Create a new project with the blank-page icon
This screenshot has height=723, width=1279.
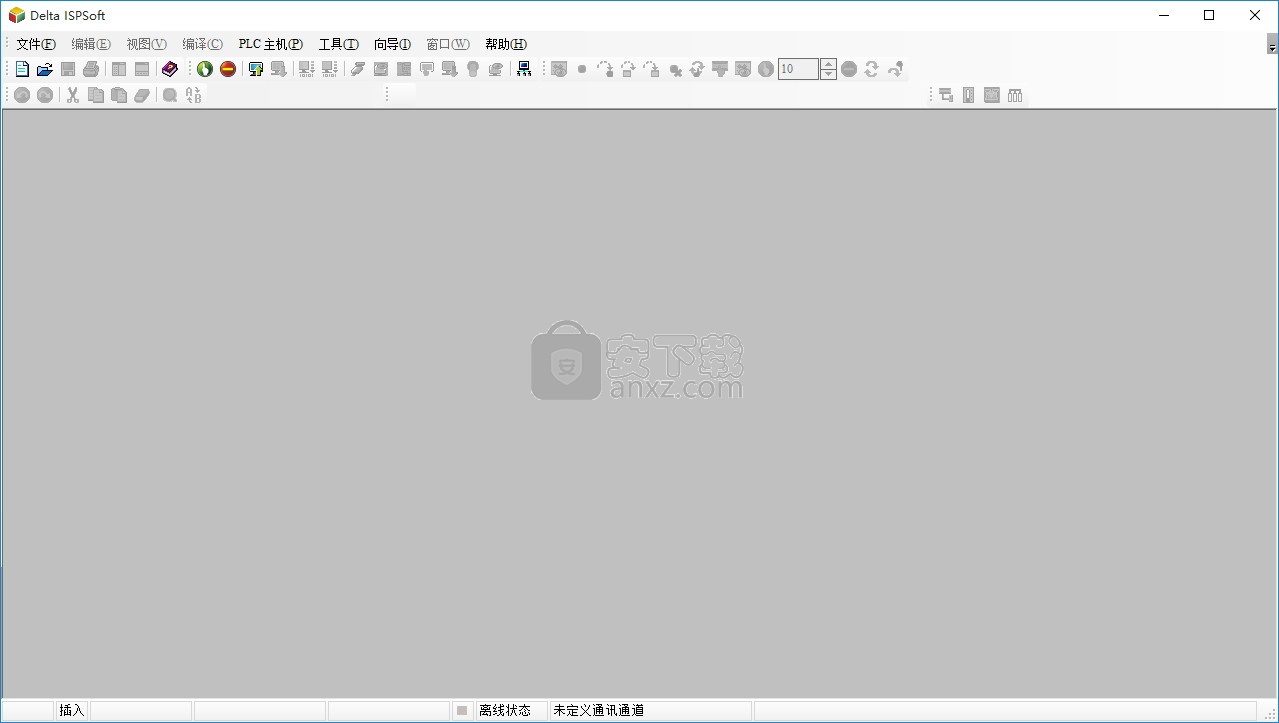pos(22,69)
